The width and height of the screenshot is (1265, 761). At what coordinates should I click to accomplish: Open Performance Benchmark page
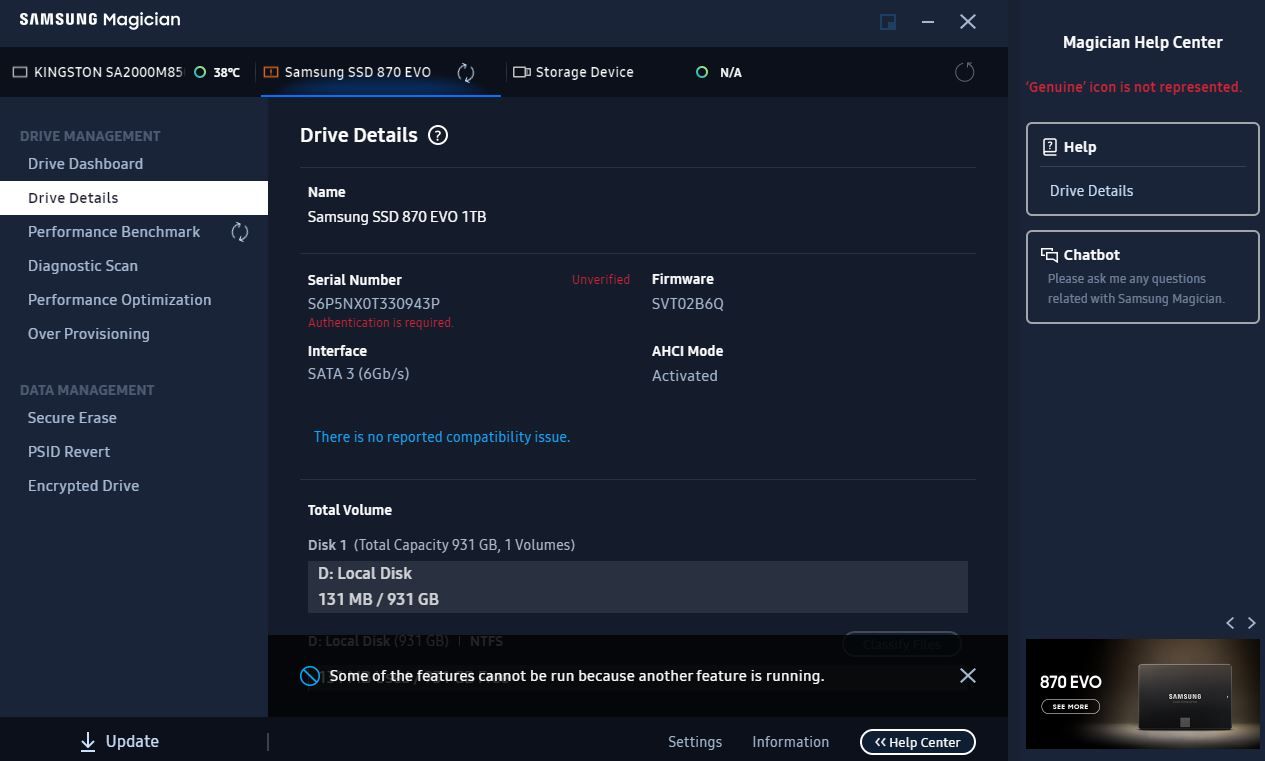pos(114,232)
